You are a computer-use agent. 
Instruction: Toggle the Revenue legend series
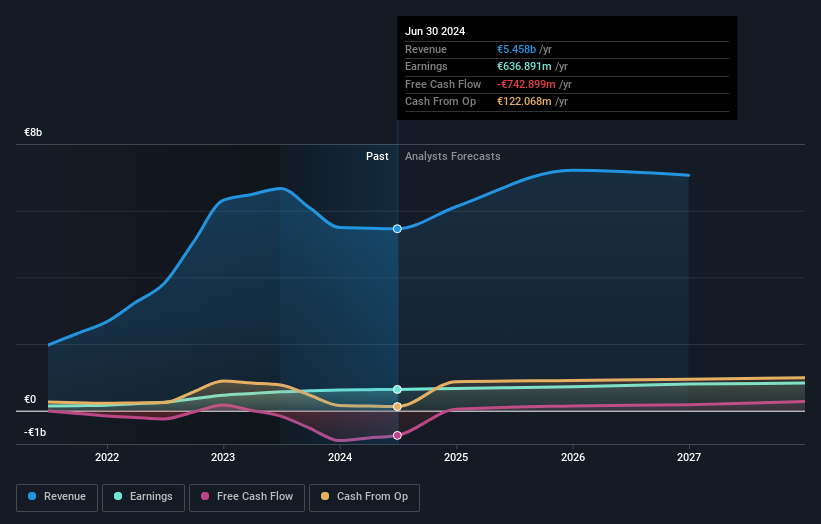click(x=57, y=497)
